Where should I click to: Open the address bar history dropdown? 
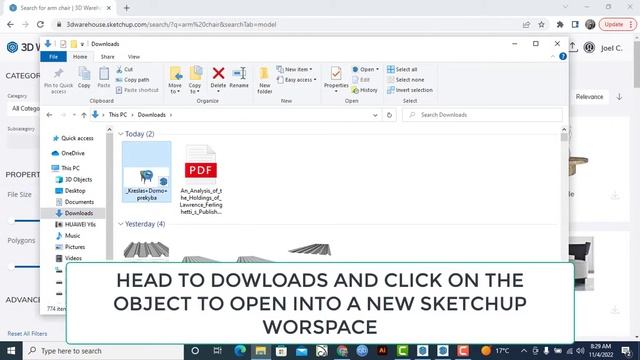pos(375,115)
